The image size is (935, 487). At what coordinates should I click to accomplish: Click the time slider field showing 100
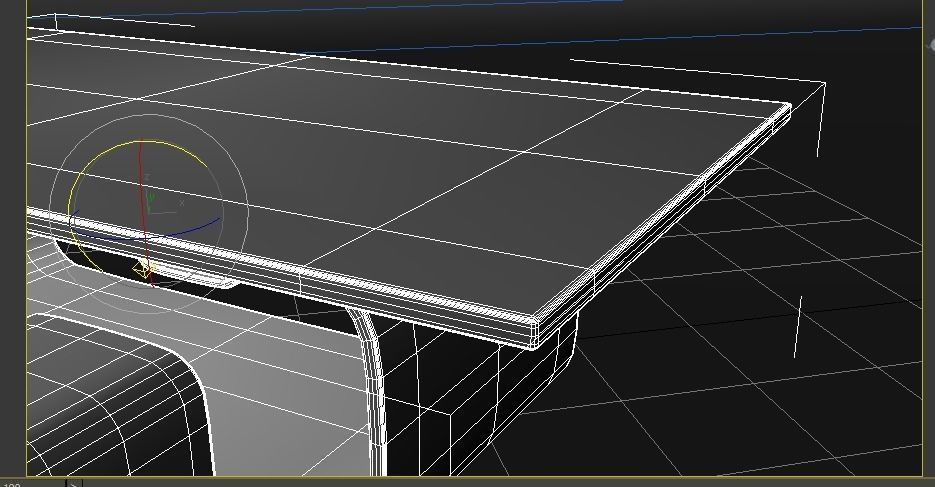[x=32, y=483]
